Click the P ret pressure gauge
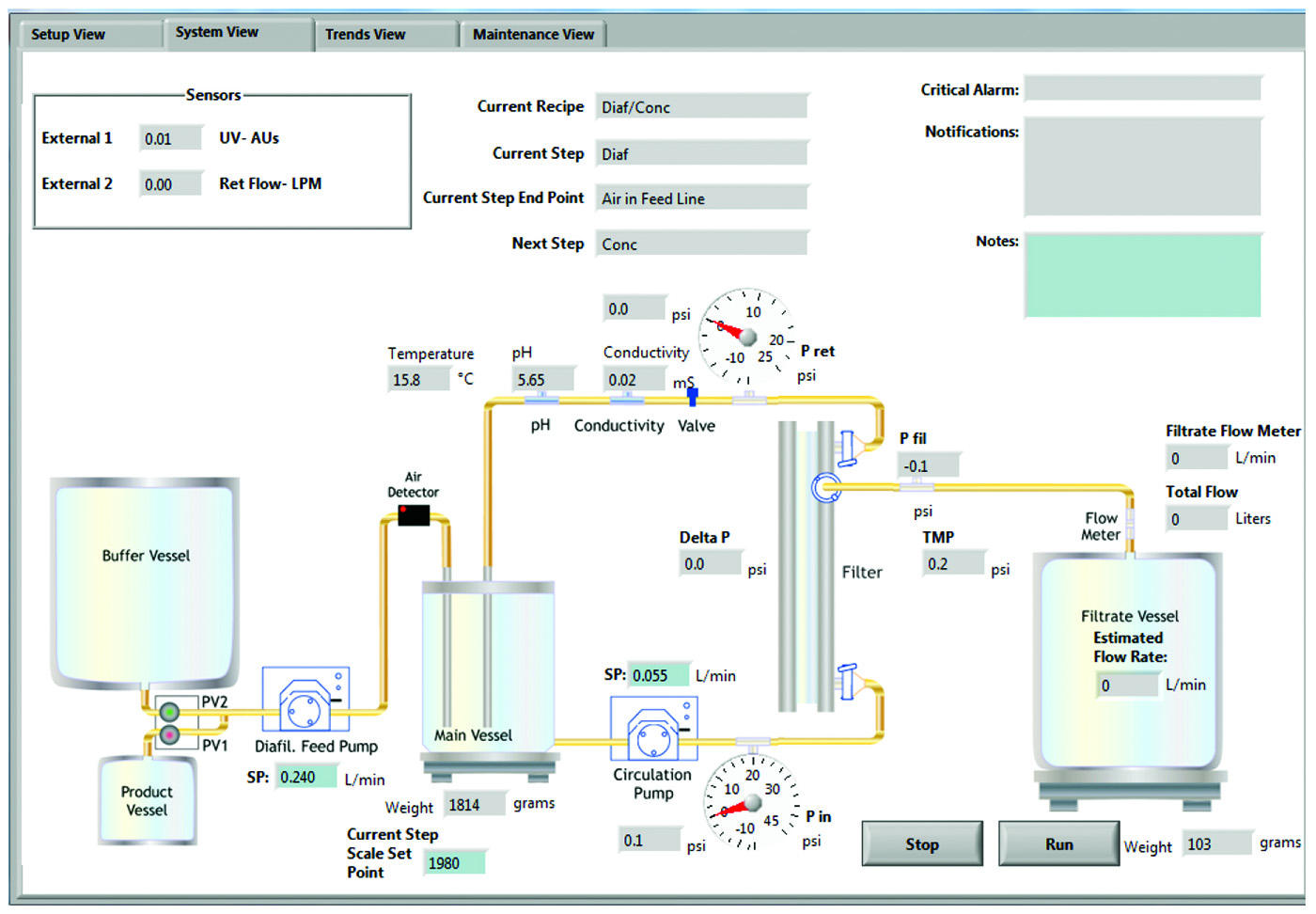 tap(747, 336)
